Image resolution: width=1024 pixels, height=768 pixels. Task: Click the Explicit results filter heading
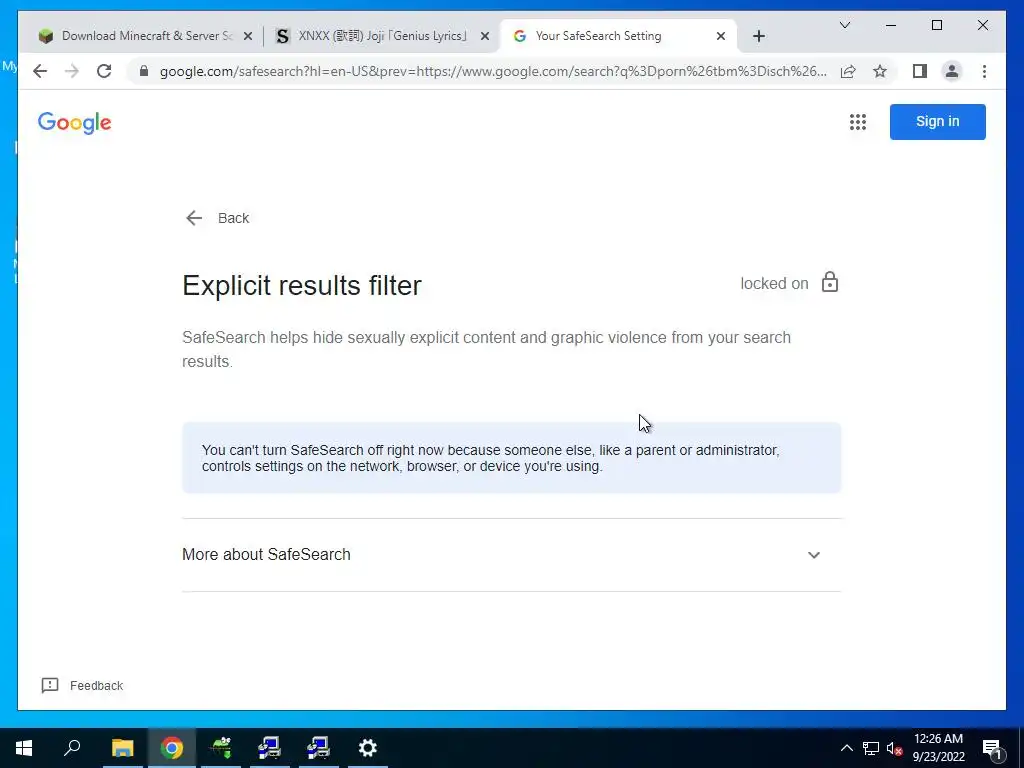tap(302, 285)
